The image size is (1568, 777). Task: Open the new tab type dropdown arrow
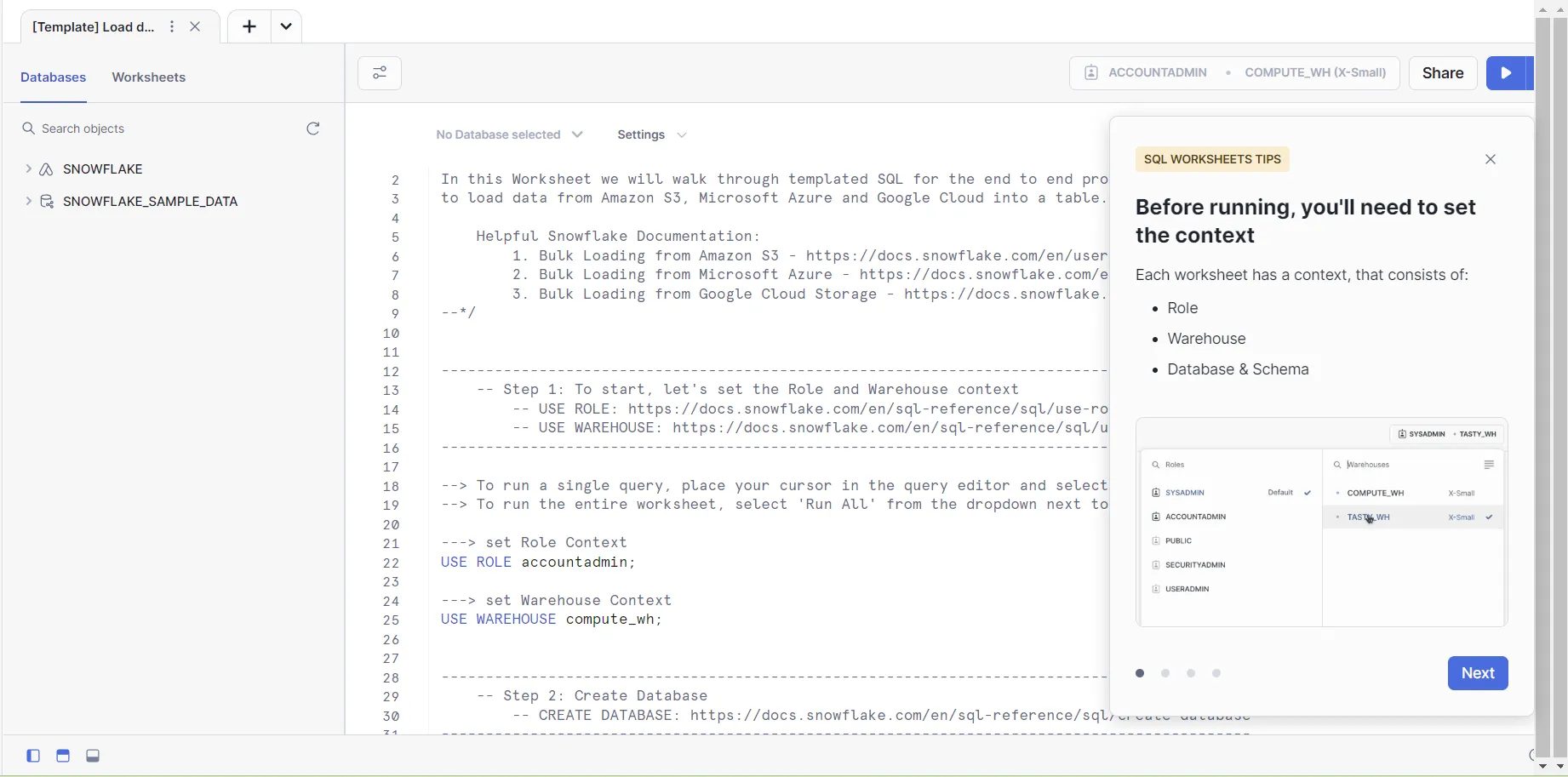[x=286, y=27]
